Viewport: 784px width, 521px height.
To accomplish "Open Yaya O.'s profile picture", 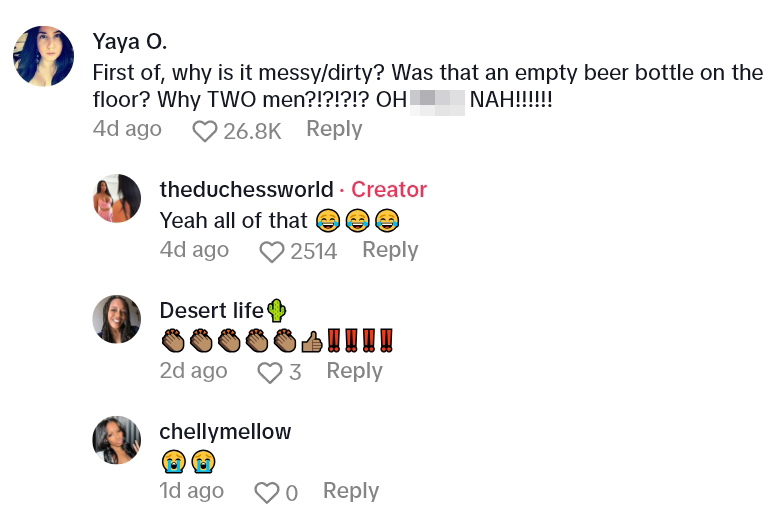I will pyautogui.click(x=43, y=57).
